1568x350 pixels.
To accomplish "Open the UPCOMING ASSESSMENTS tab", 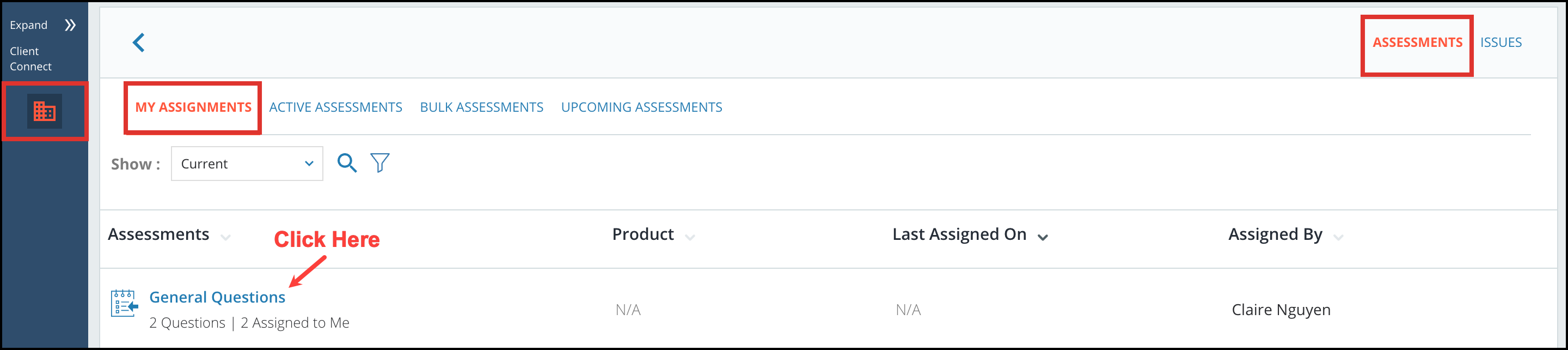I will (x=641, y=107).
